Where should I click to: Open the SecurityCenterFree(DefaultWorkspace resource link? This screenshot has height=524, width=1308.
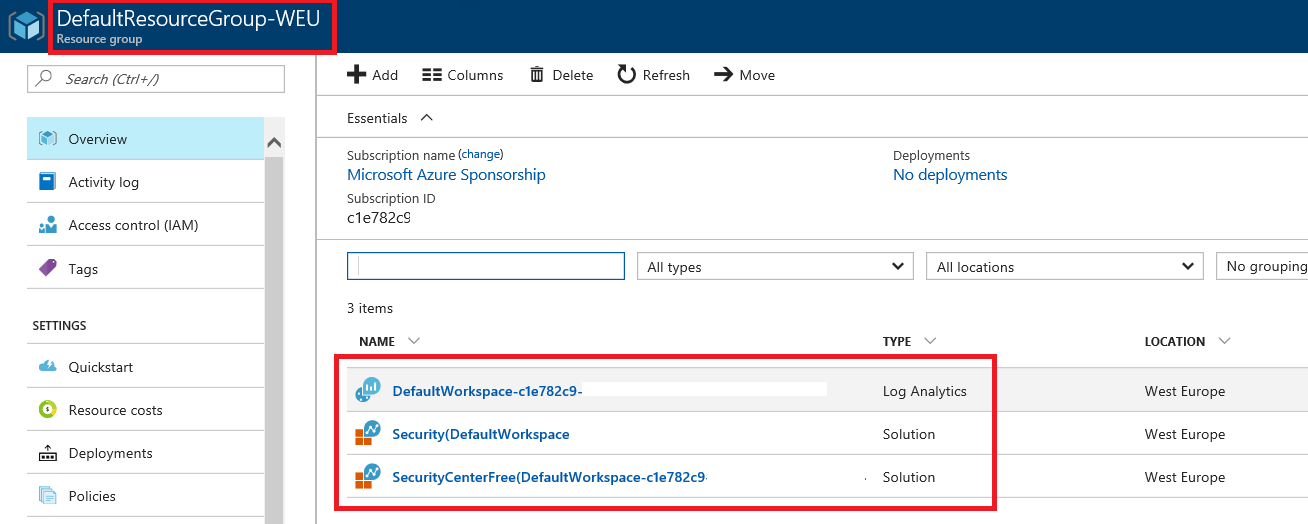coord(549,477)
